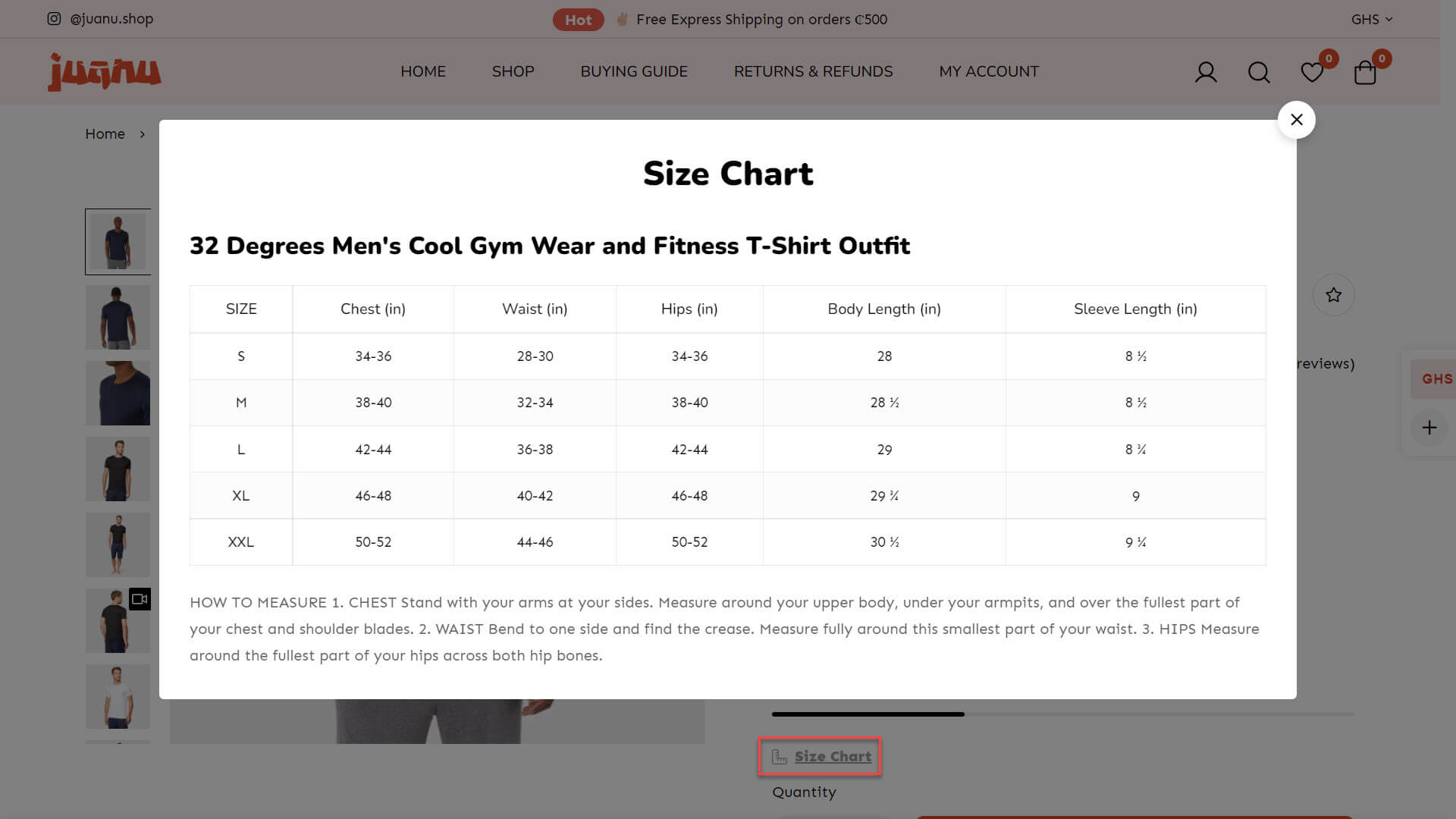This screenshot has width=1456, height=819.
Task: Click the Size Chart heading
Action: tap(728, 174)
